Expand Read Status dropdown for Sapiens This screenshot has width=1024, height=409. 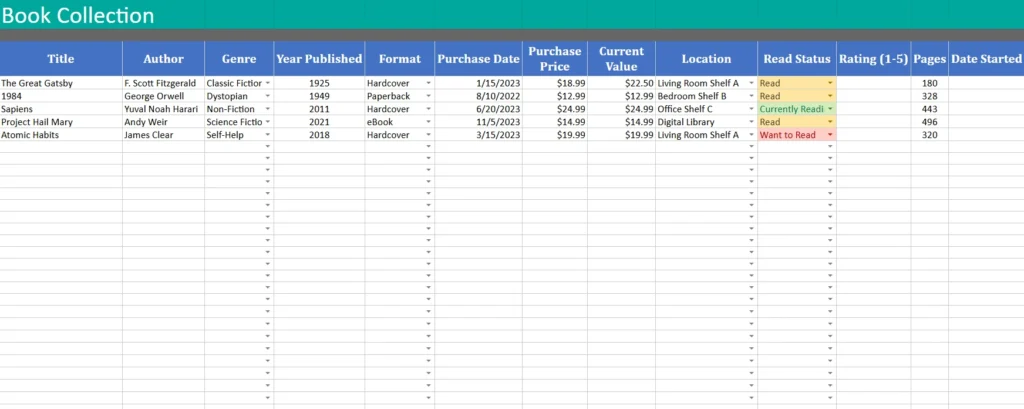pos(830,109)
